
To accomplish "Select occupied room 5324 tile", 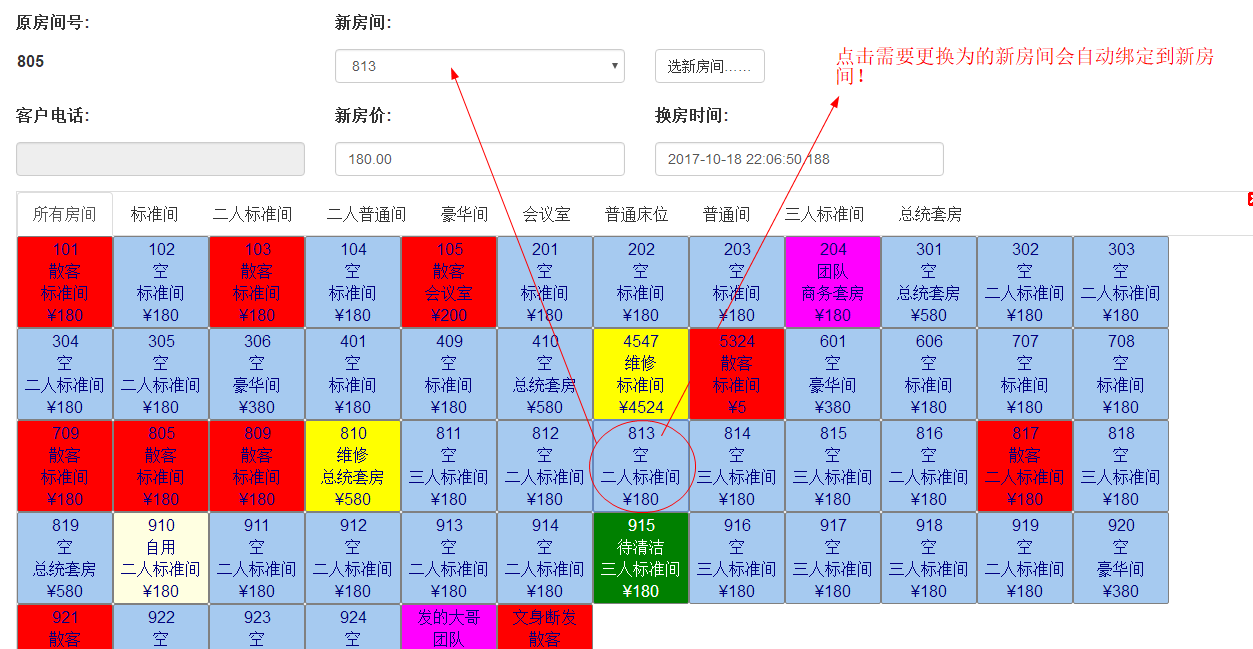I will (737, 374).
